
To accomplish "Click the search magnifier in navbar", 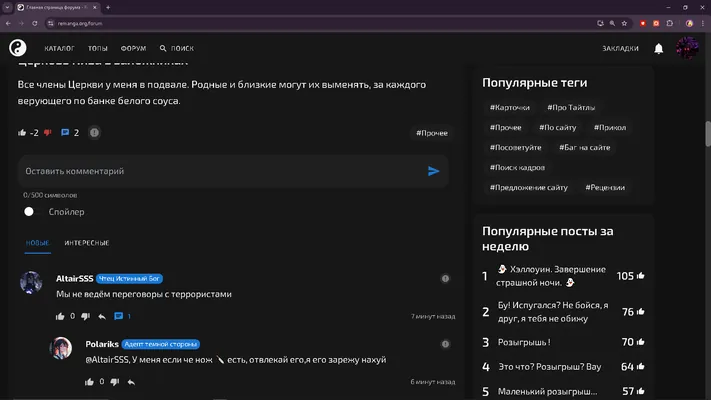I will point(163,48).
